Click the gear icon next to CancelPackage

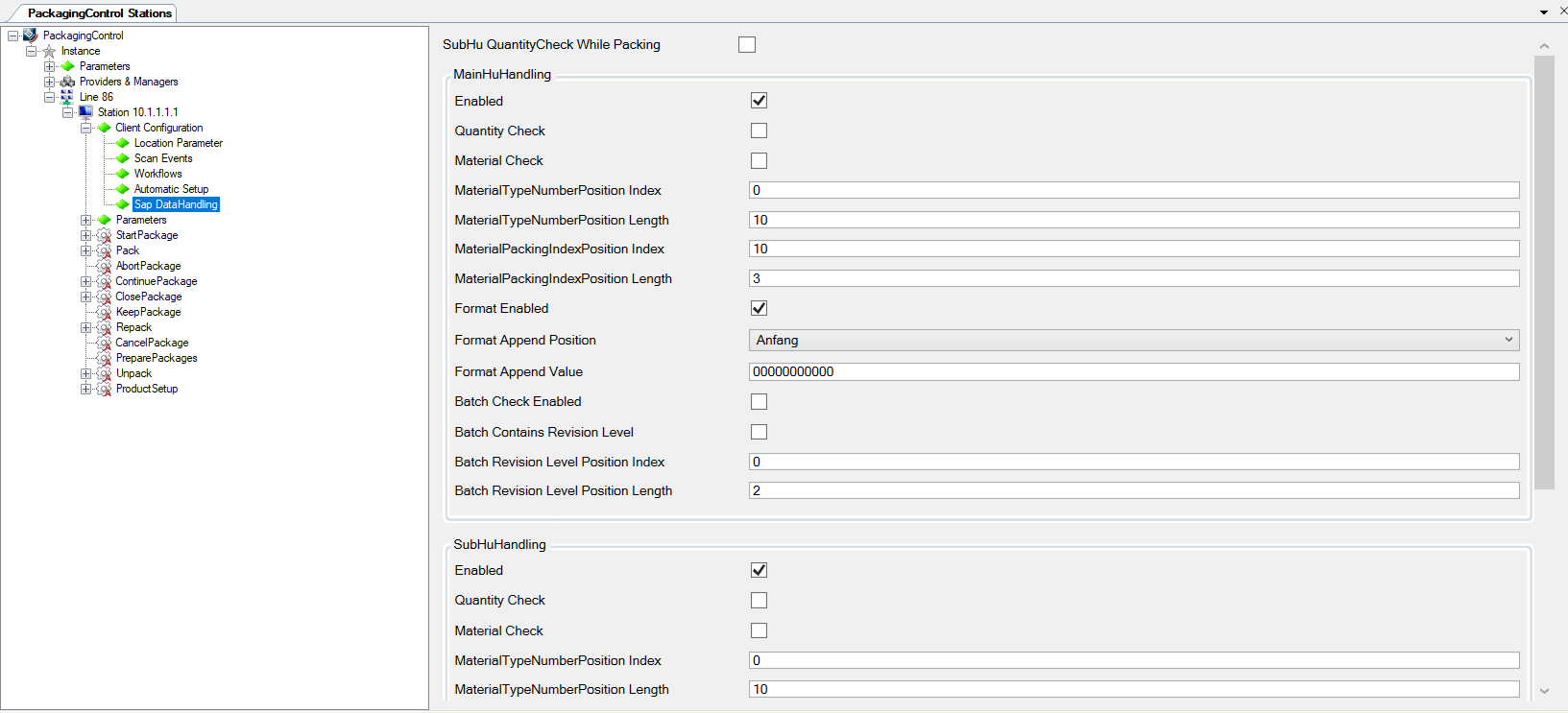pos(104,343)
